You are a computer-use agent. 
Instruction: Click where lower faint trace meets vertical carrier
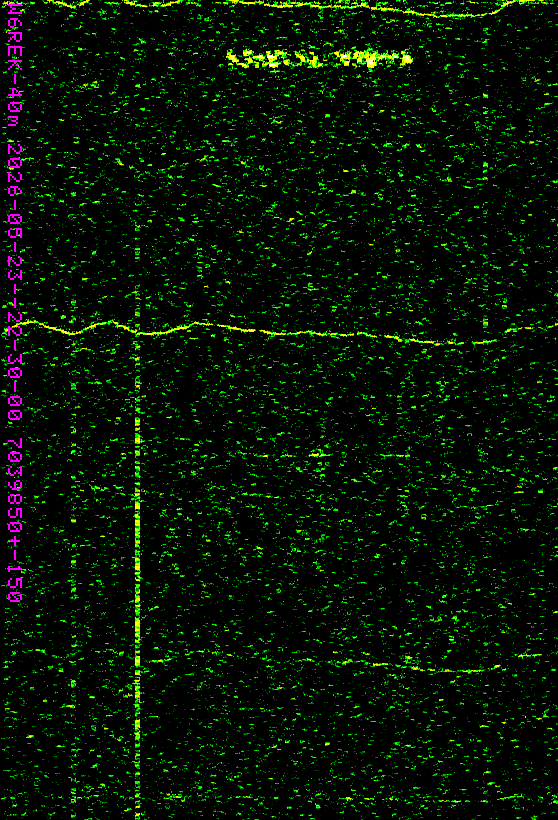[138, 661]
